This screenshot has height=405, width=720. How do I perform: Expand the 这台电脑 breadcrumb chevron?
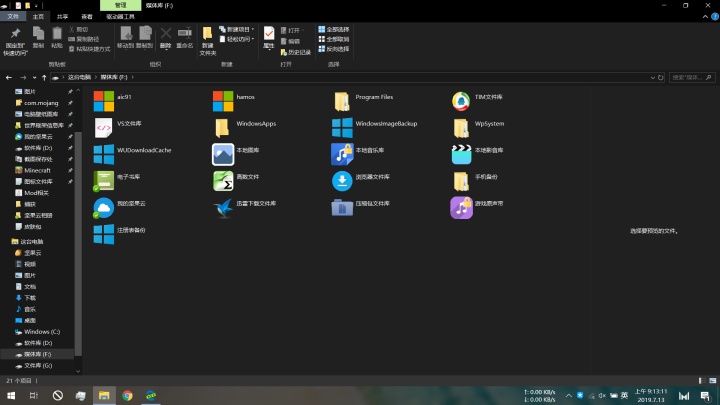pos(96,77)
